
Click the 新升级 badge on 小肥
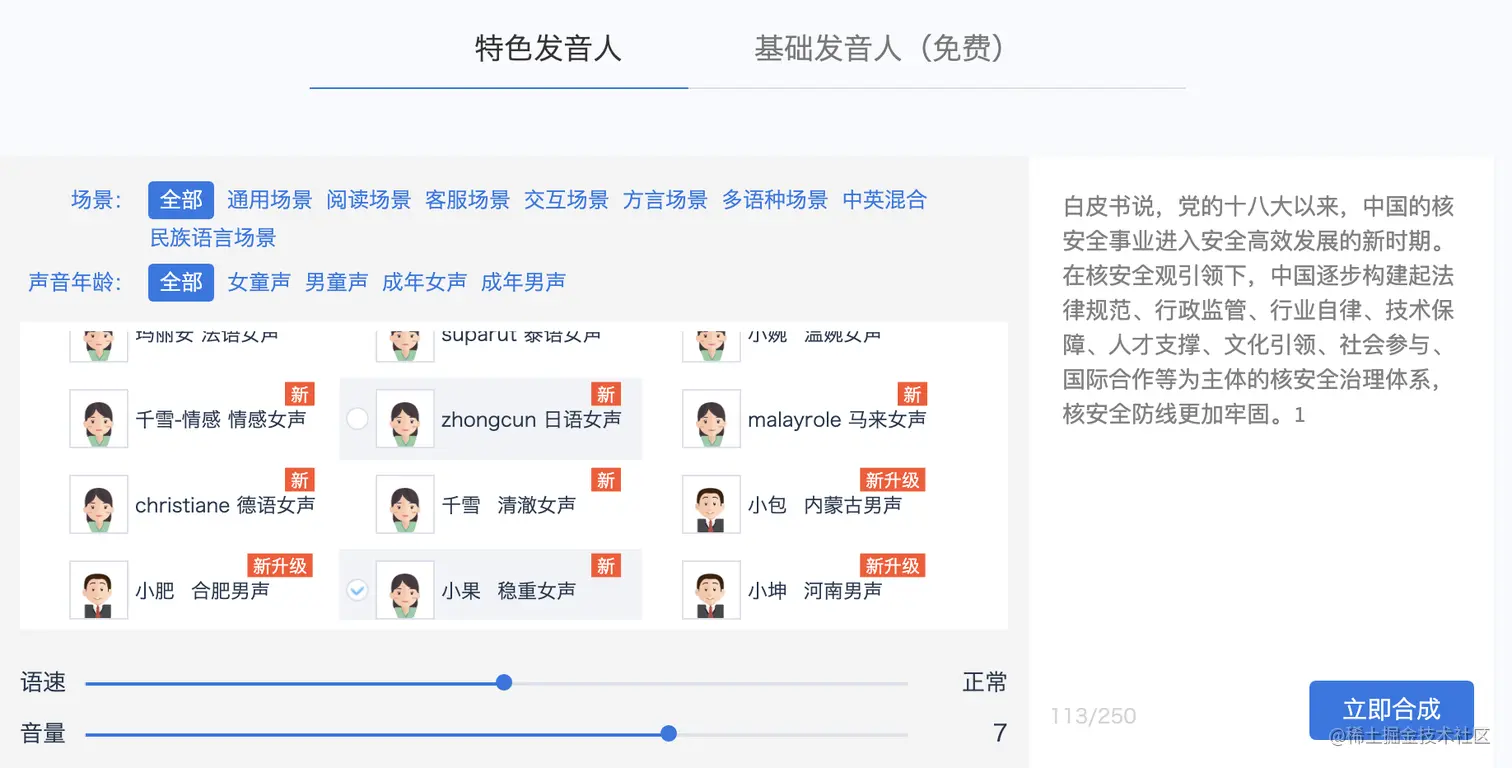[280, 565]
